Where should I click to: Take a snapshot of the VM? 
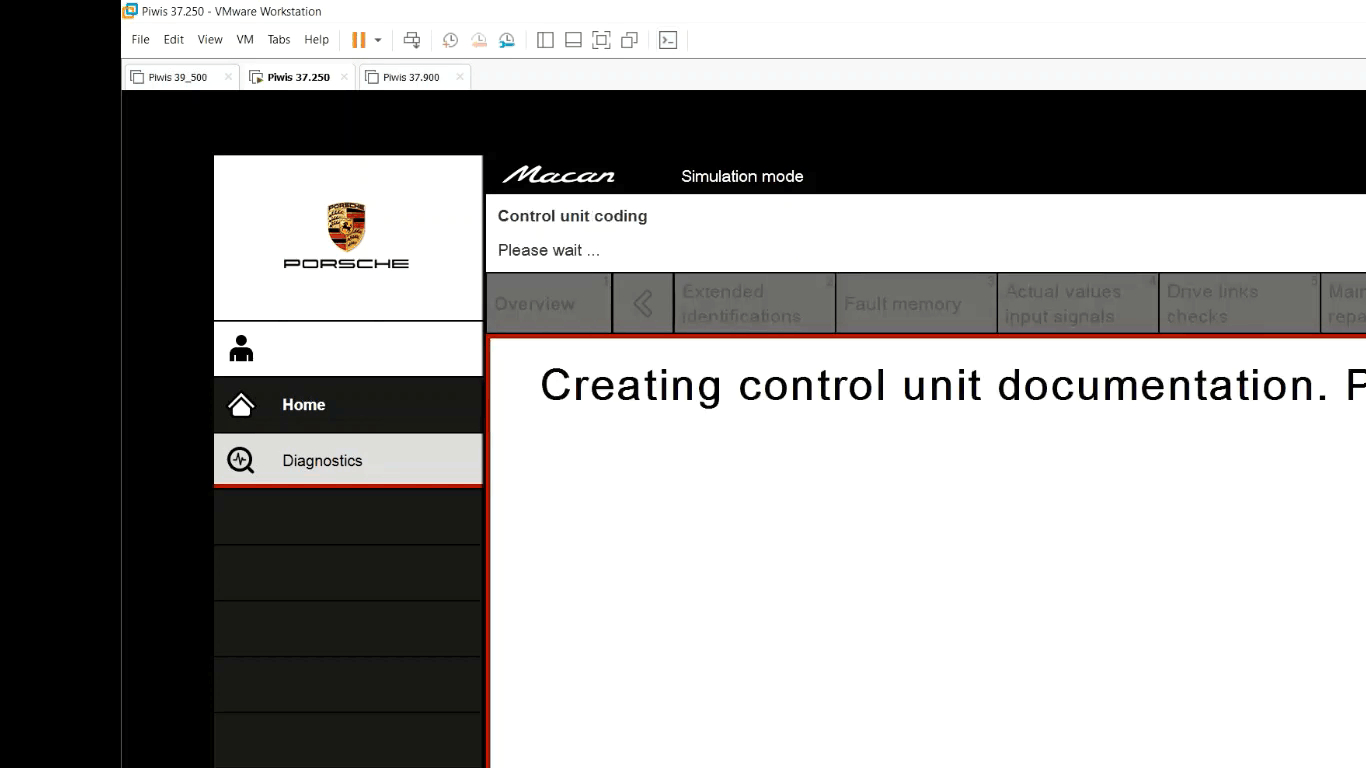pos(450,40)
